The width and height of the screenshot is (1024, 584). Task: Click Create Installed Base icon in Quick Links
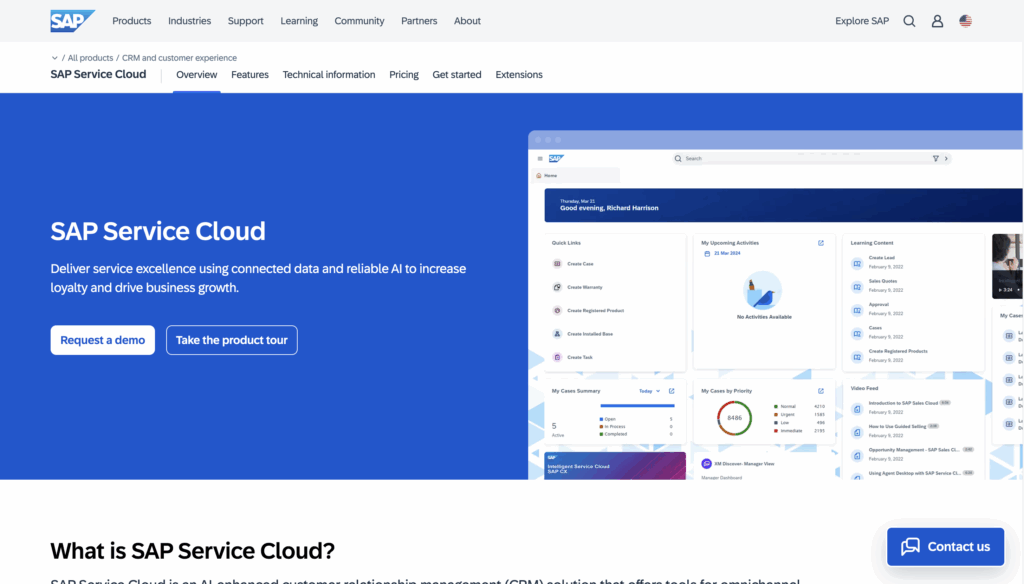point(557,334)
